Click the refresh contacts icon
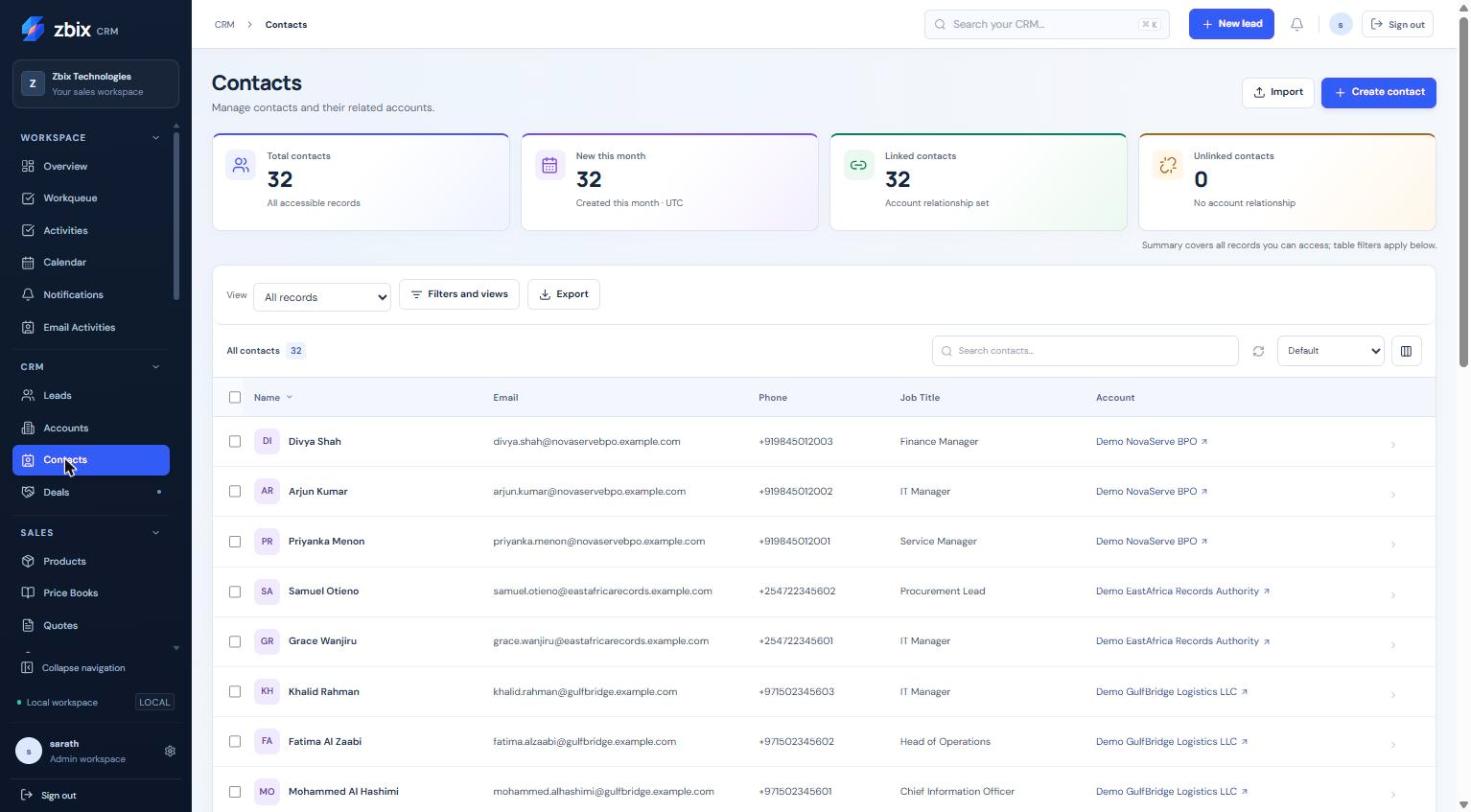This screenshot has width=1471, height=812. (1258, 351)
